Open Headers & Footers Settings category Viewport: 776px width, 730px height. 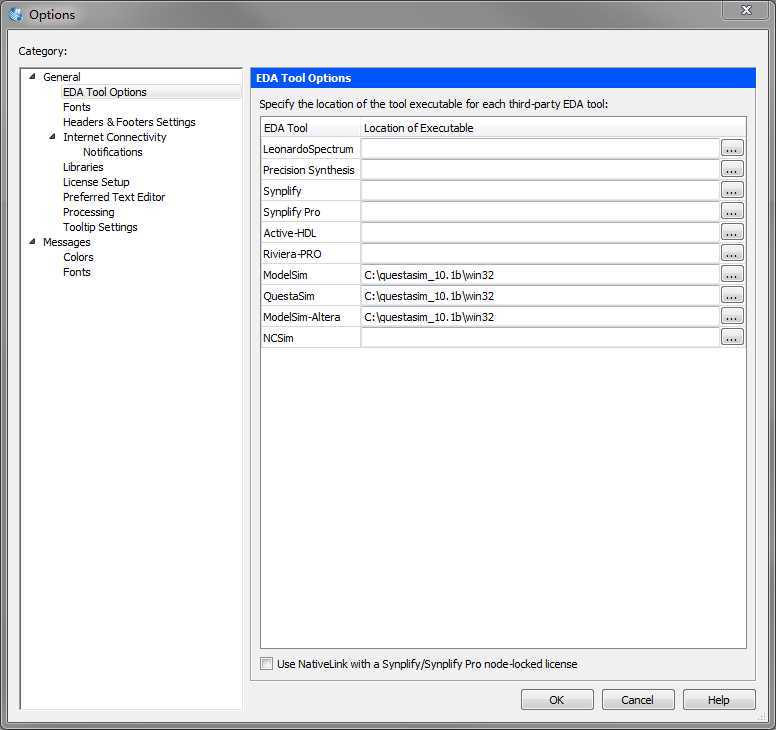129,122
